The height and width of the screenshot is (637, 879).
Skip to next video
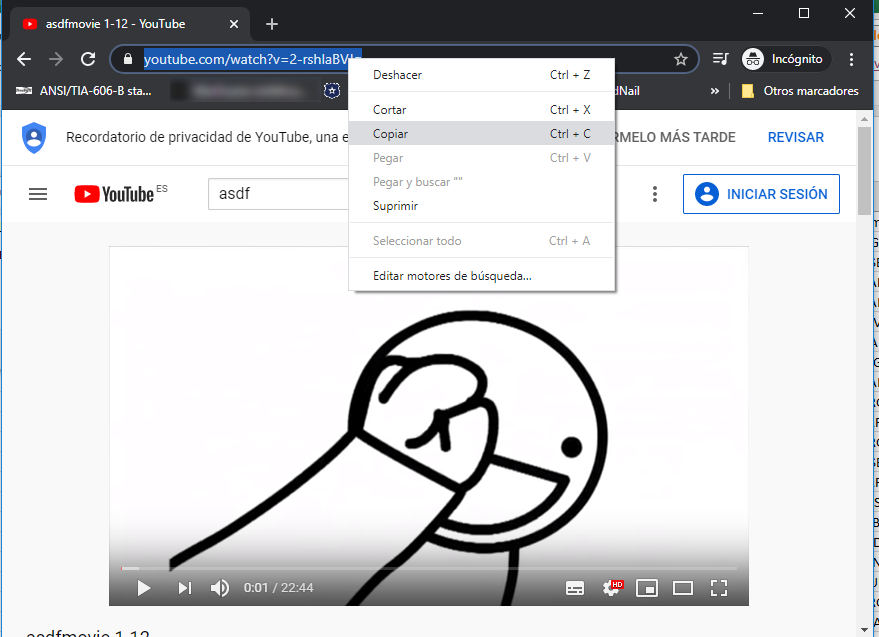pos(184,588)
